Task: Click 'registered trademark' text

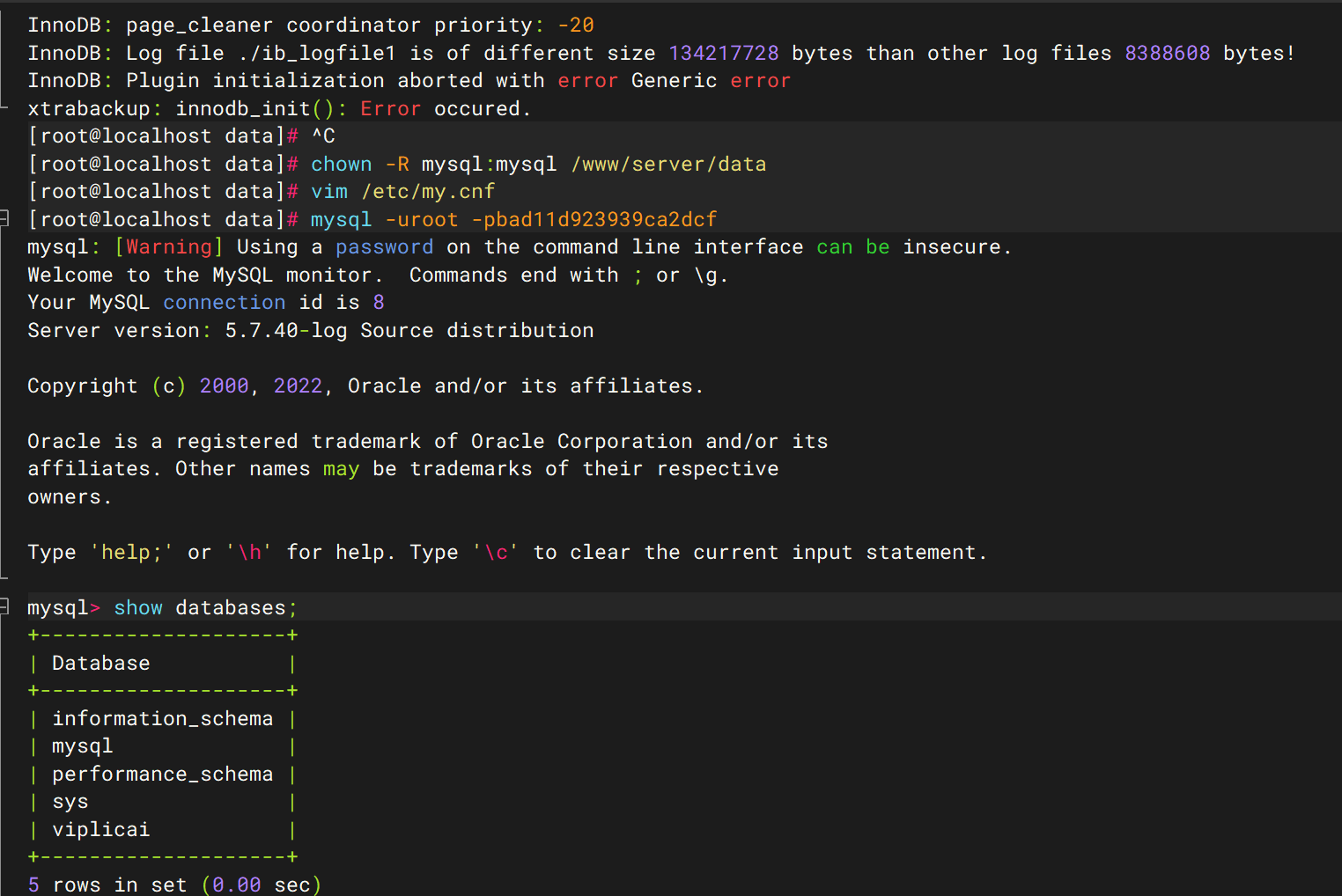Action: click(x=299, y=442)
